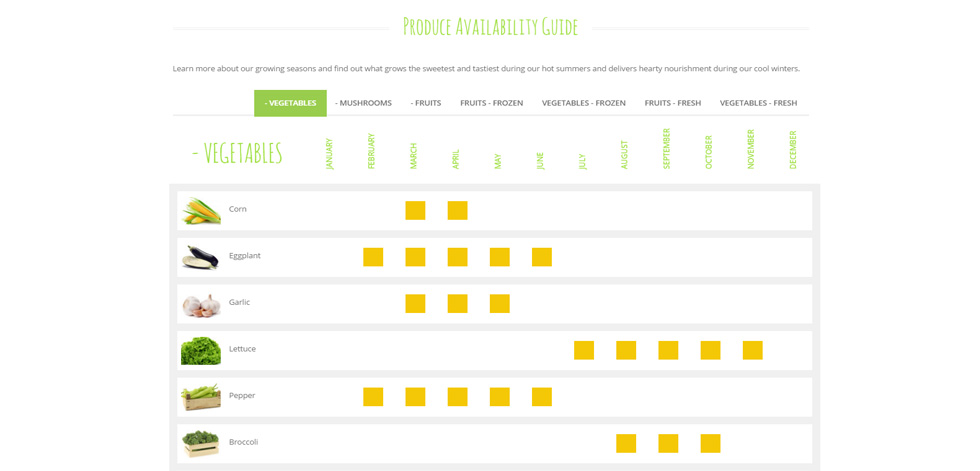The image size is (980, 471).
Task: Click the OCTOBER column header
Action: click(709, 152)
